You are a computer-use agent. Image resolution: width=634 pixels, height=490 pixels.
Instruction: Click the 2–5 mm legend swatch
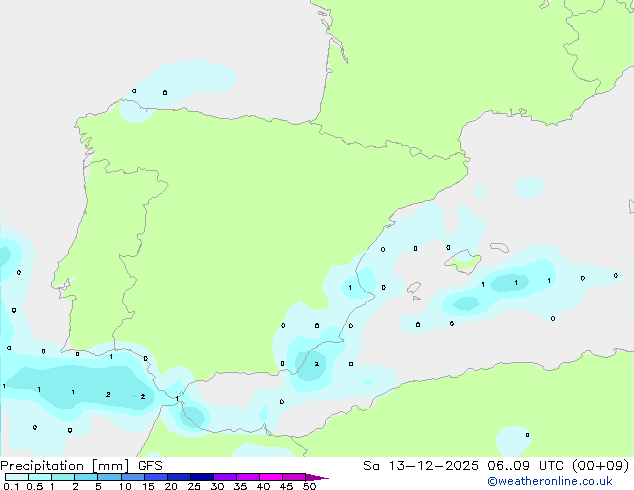[x=86, y=477]
